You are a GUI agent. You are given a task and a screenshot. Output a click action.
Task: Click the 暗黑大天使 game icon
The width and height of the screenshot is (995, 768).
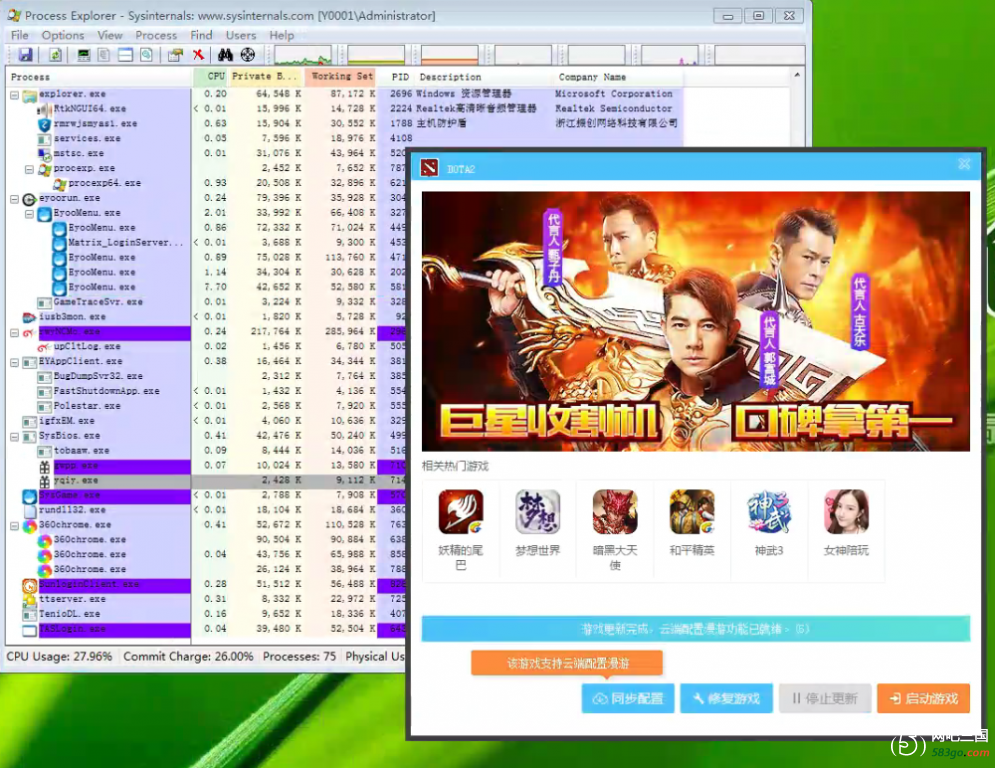point(615,512)
